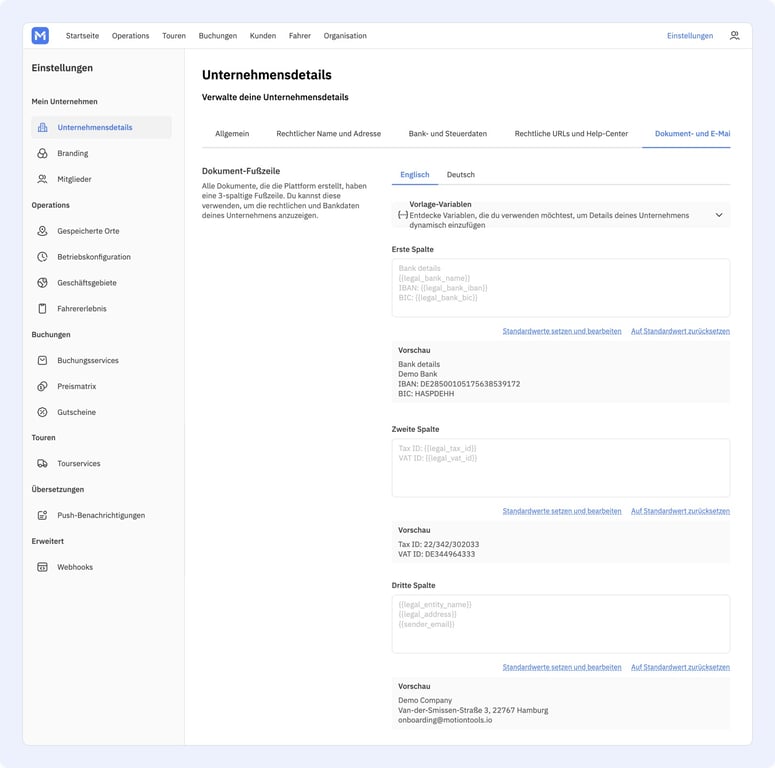Click the Tourservices truck icon

pos(43,464)
